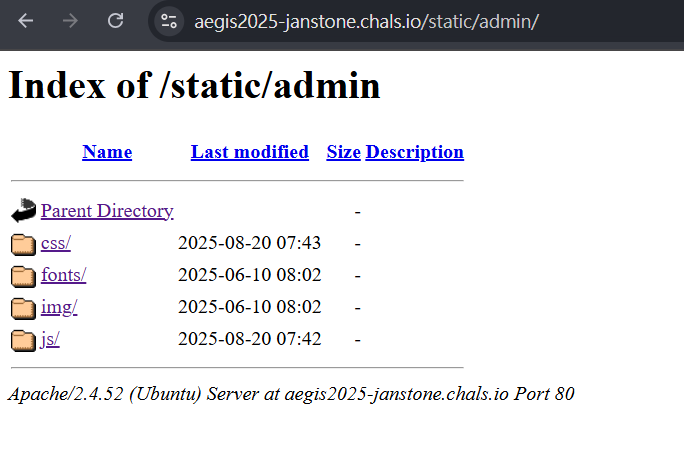Image resolution: width=684 pixels, height=449 pixels.
Task: Click the js folder icon
Action: (x=23, y=340)
